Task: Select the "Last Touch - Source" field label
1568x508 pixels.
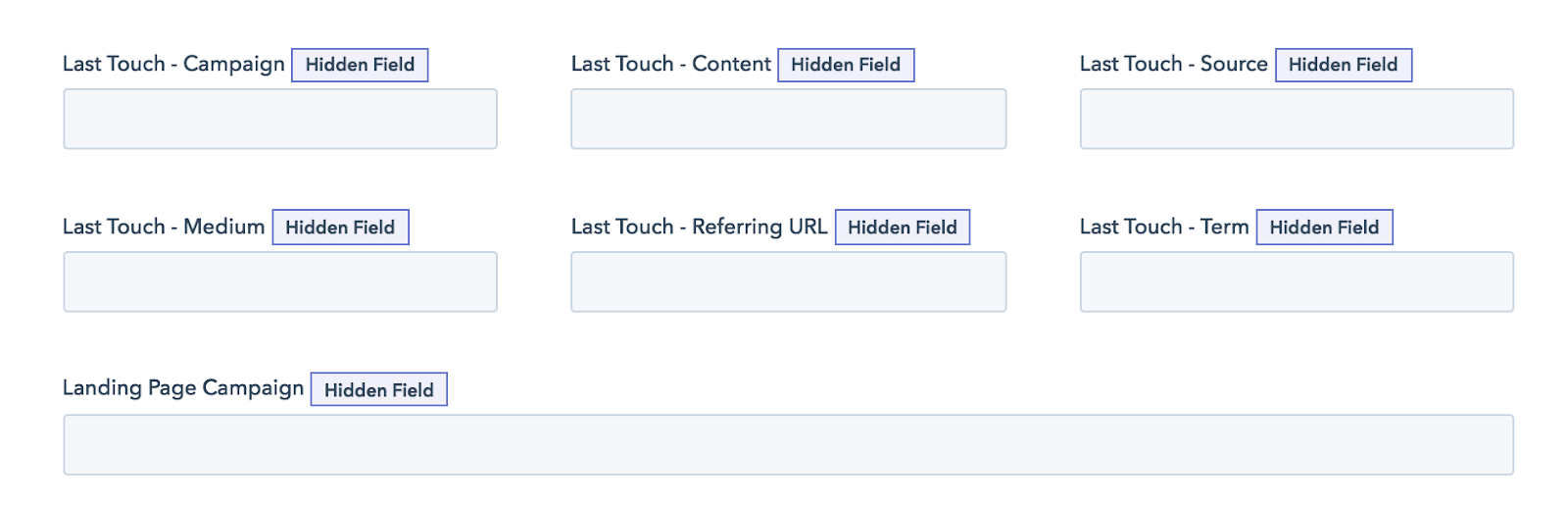Action: [x=1173, y=65]
